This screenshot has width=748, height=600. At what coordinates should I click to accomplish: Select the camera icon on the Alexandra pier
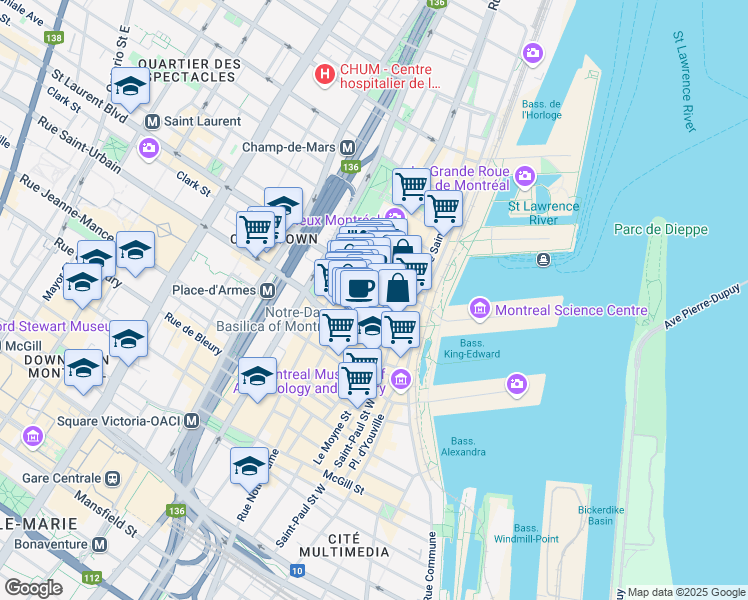[517, 384]
